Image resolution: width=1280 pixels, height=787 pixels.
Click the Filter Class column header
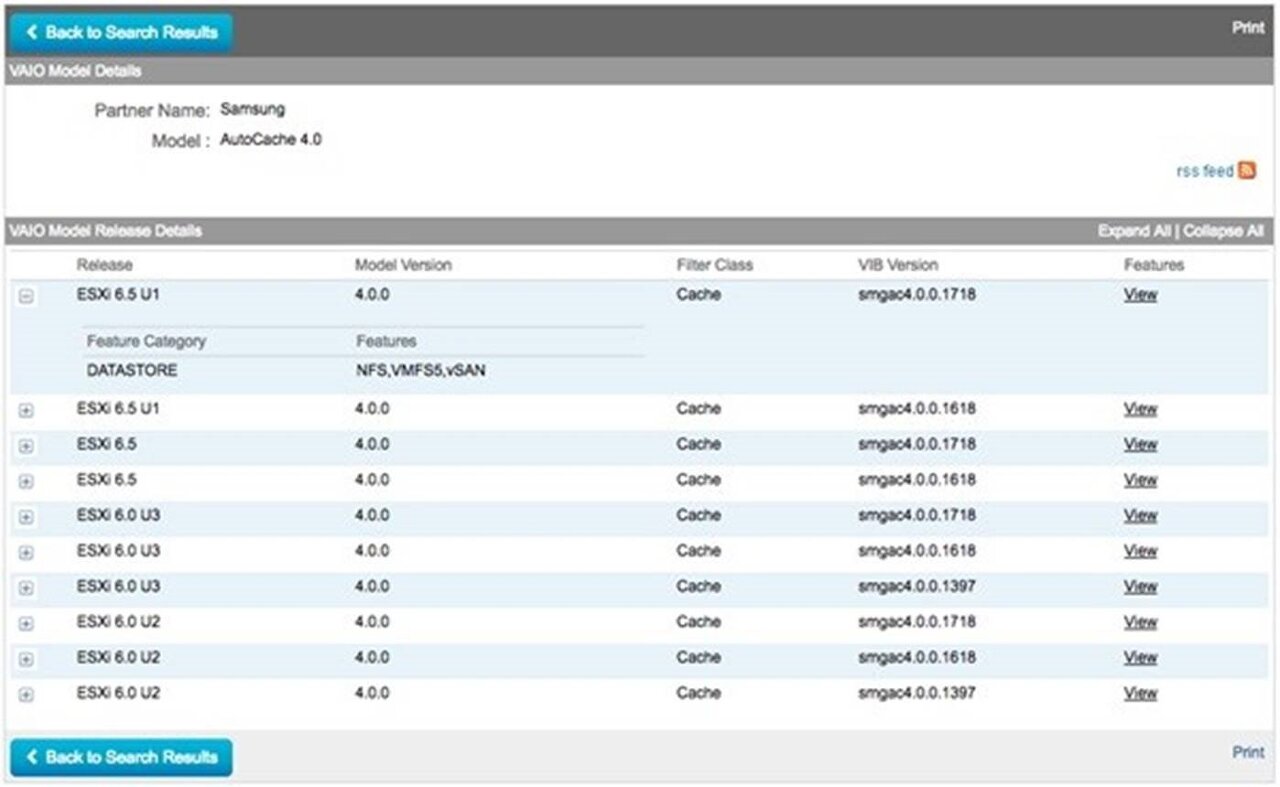(714, 265)
